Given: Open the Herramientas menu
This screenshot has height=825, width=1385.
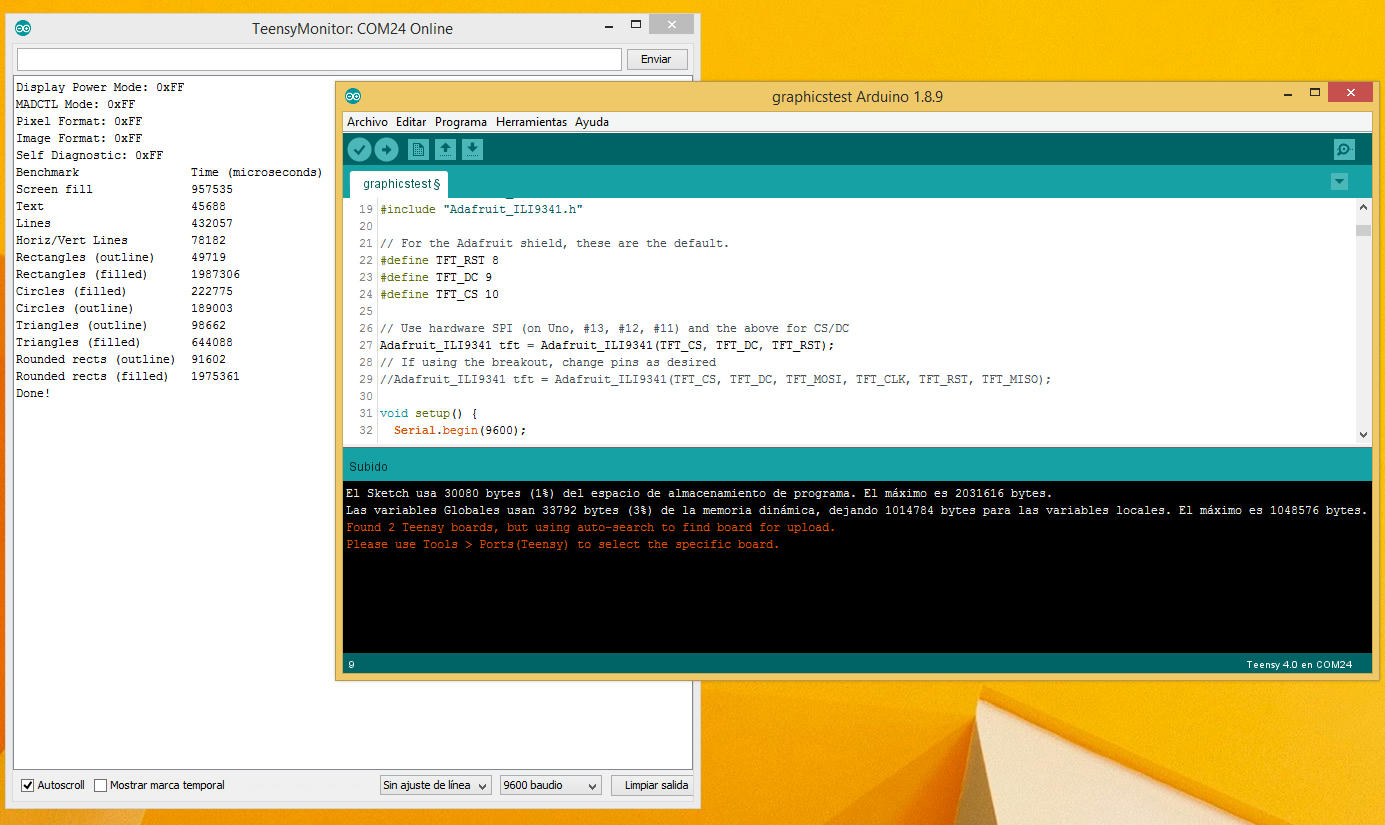Looking at the screenshot, I should point(531,122).
